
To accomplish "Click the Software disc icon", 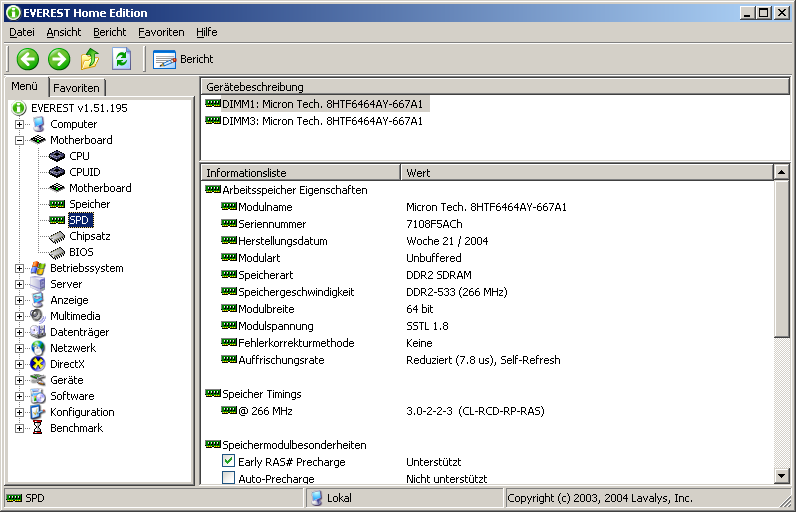I will tap(38, 396).
